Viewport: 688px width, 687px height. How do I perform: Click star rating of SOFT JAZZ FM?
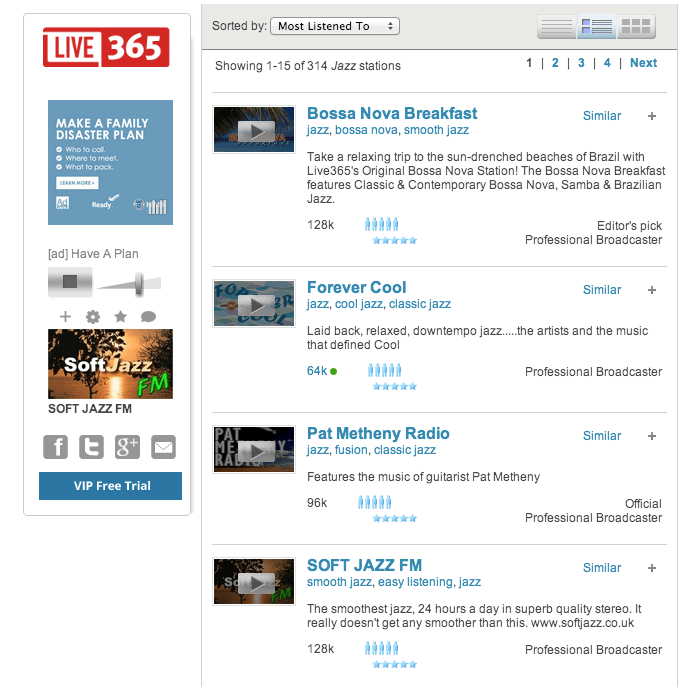click(x=394, y=665)
